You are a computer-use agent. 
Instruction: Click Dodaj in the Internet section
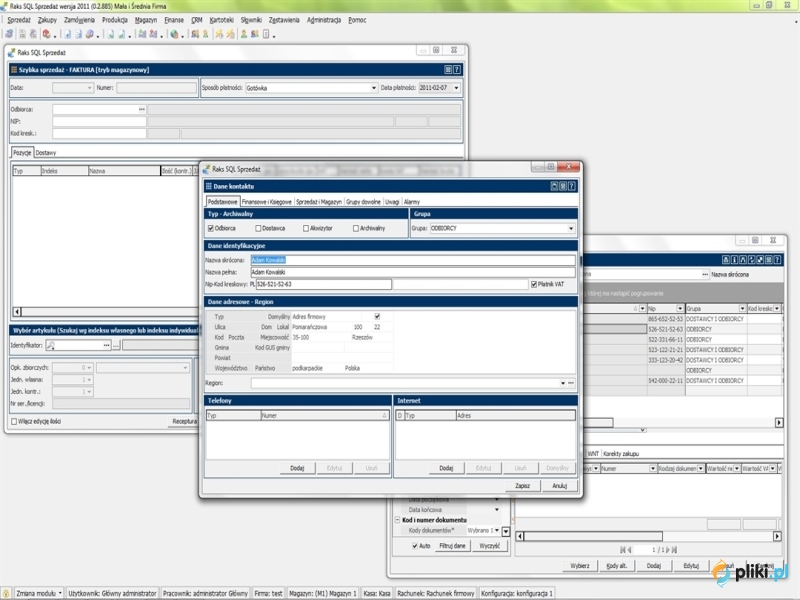coord(446,468)
